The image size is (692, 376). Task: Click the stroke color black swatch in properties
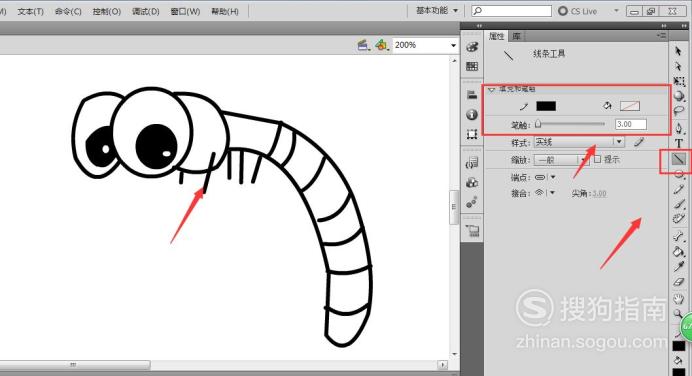pyautogui.click(x=546, y=106)
